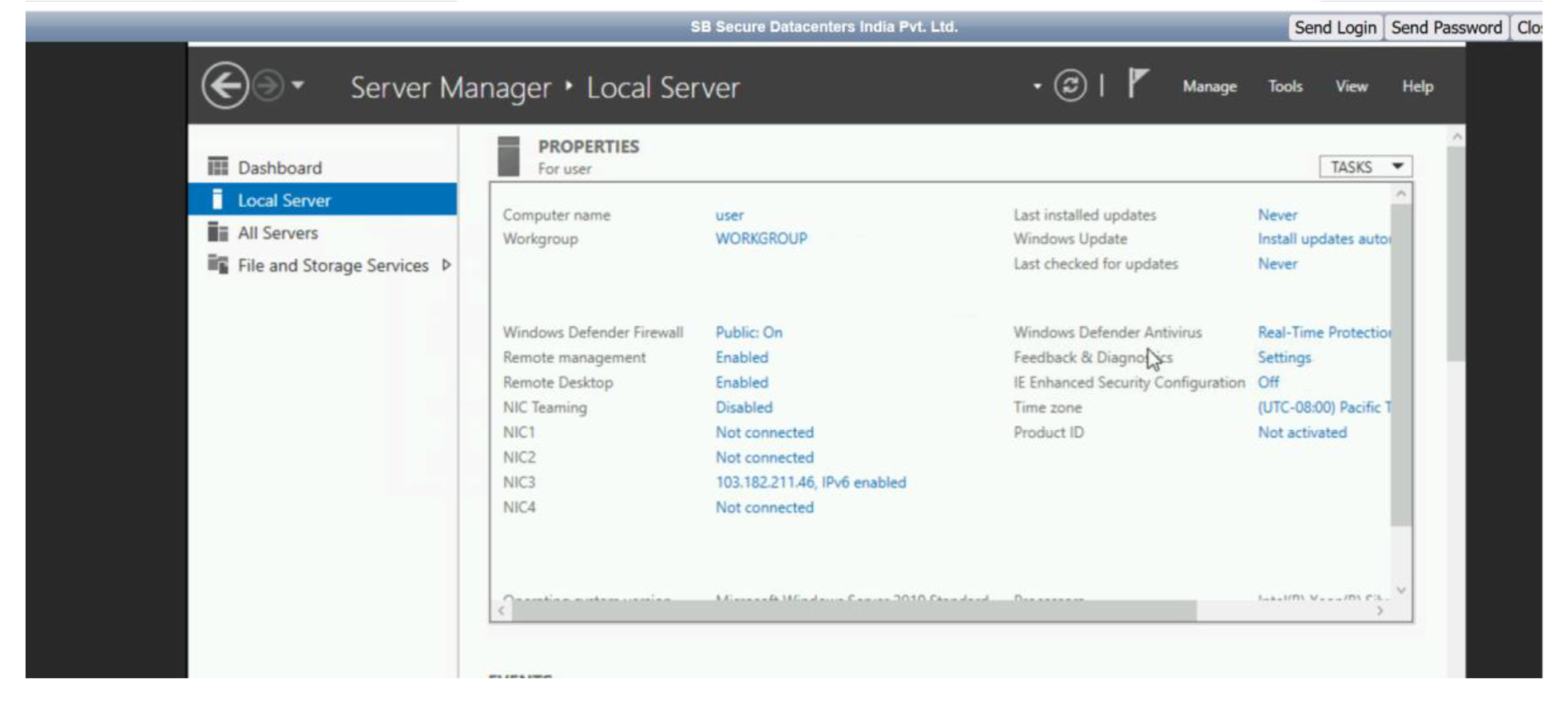Screen dimensions: 1568x719
Task: Expand File and Storage Services
Action: coord(447,265)
